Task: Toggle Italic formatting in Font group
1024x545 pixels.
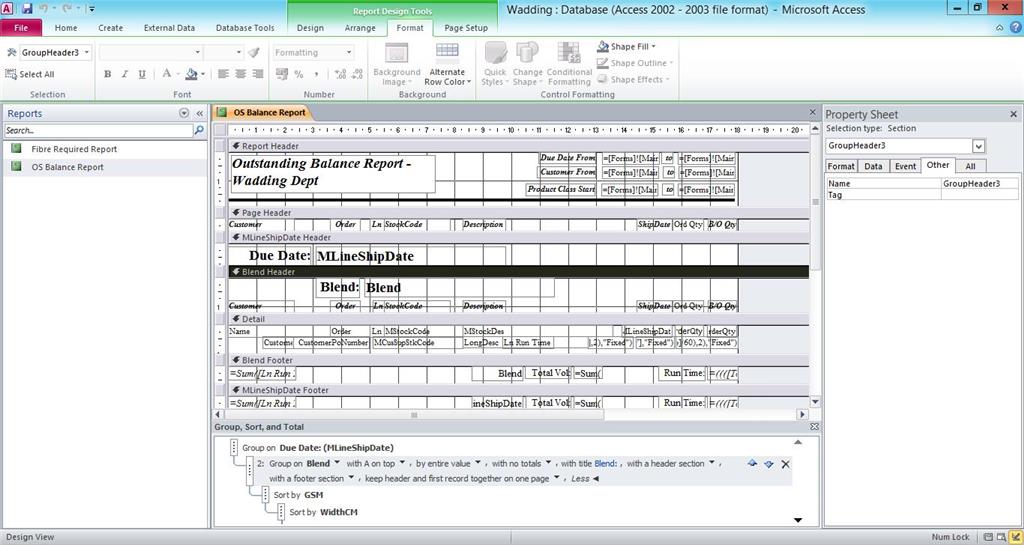Action: (125, 74)
